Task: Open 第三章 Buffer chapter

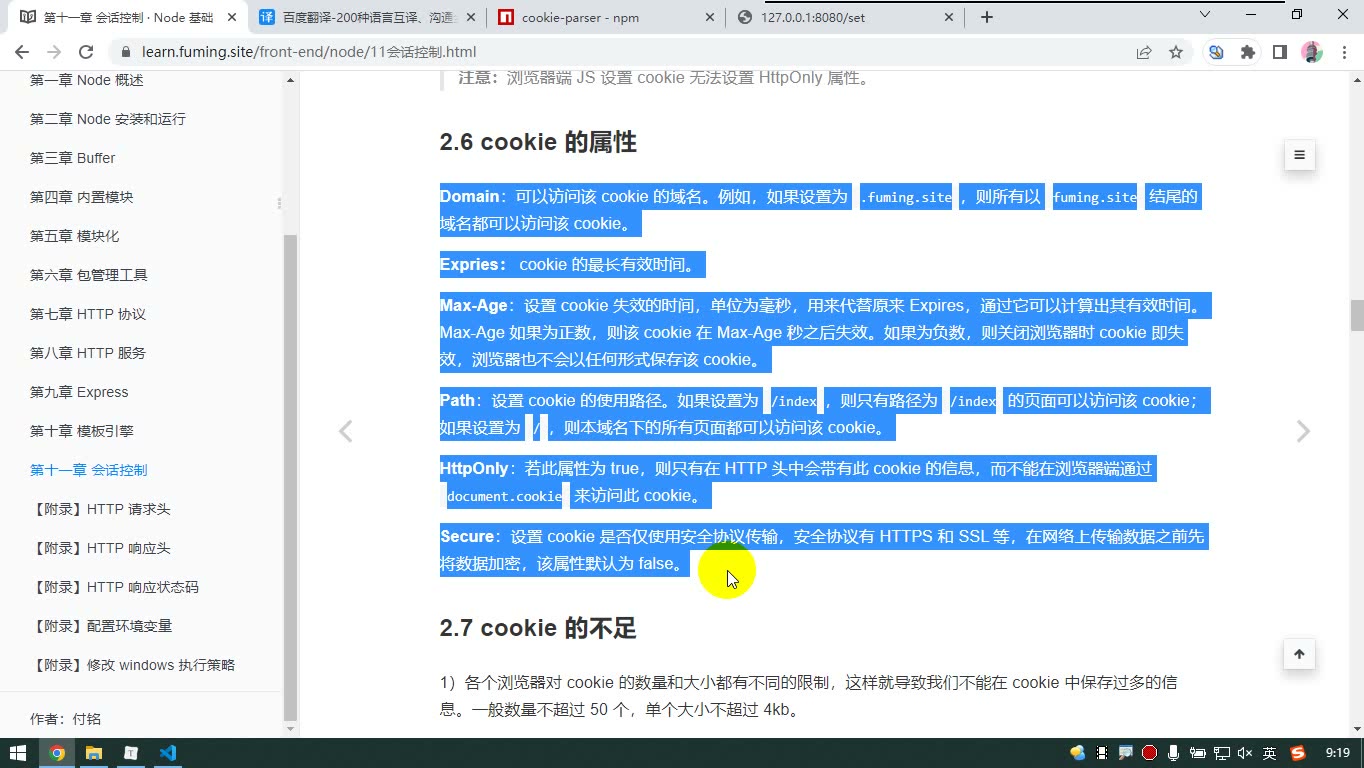Action: (x=72, y=158)
